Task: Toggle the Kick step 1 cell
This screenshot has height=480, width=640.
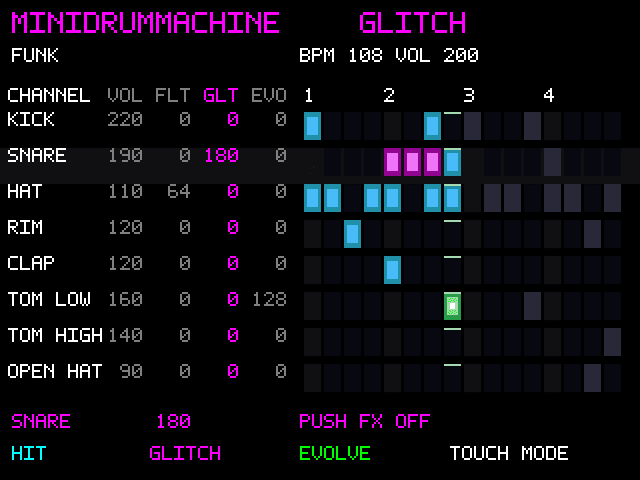Action: click(312, 126)
